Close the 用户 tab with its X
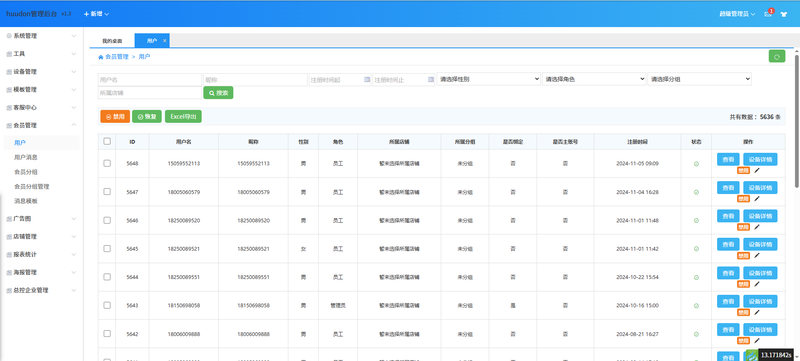Viewport: 800px width, 361px height. [x=164, y=40]
